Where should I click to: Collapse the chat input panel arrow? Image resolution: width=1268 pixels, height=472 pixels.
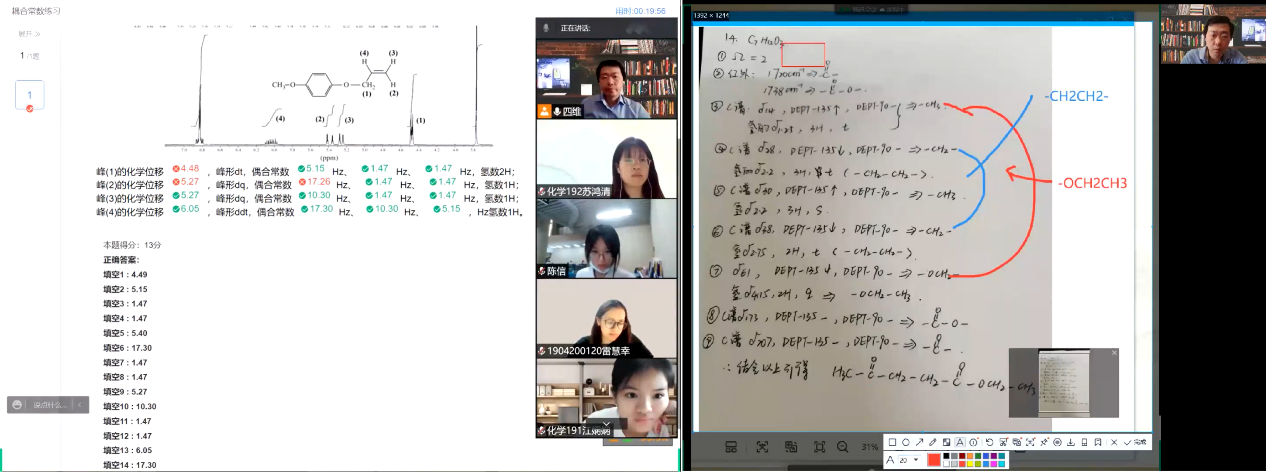(80, 405)
